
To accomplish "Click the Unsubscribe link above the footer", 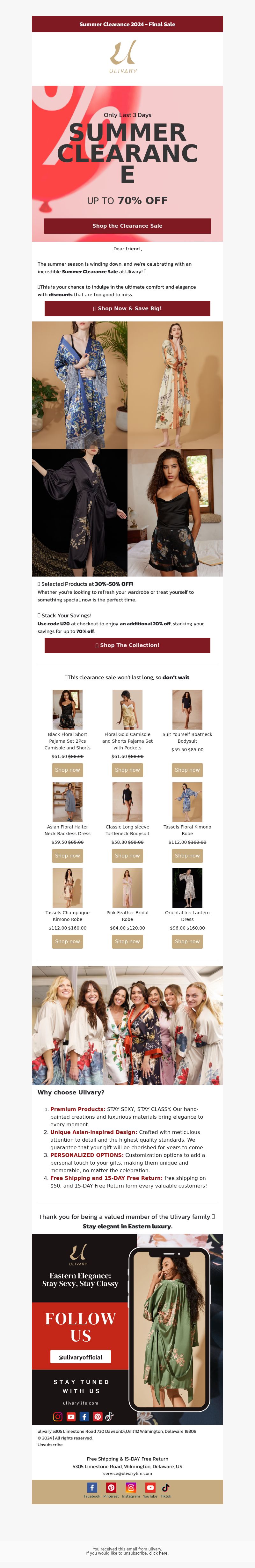I will point(50,1445).
